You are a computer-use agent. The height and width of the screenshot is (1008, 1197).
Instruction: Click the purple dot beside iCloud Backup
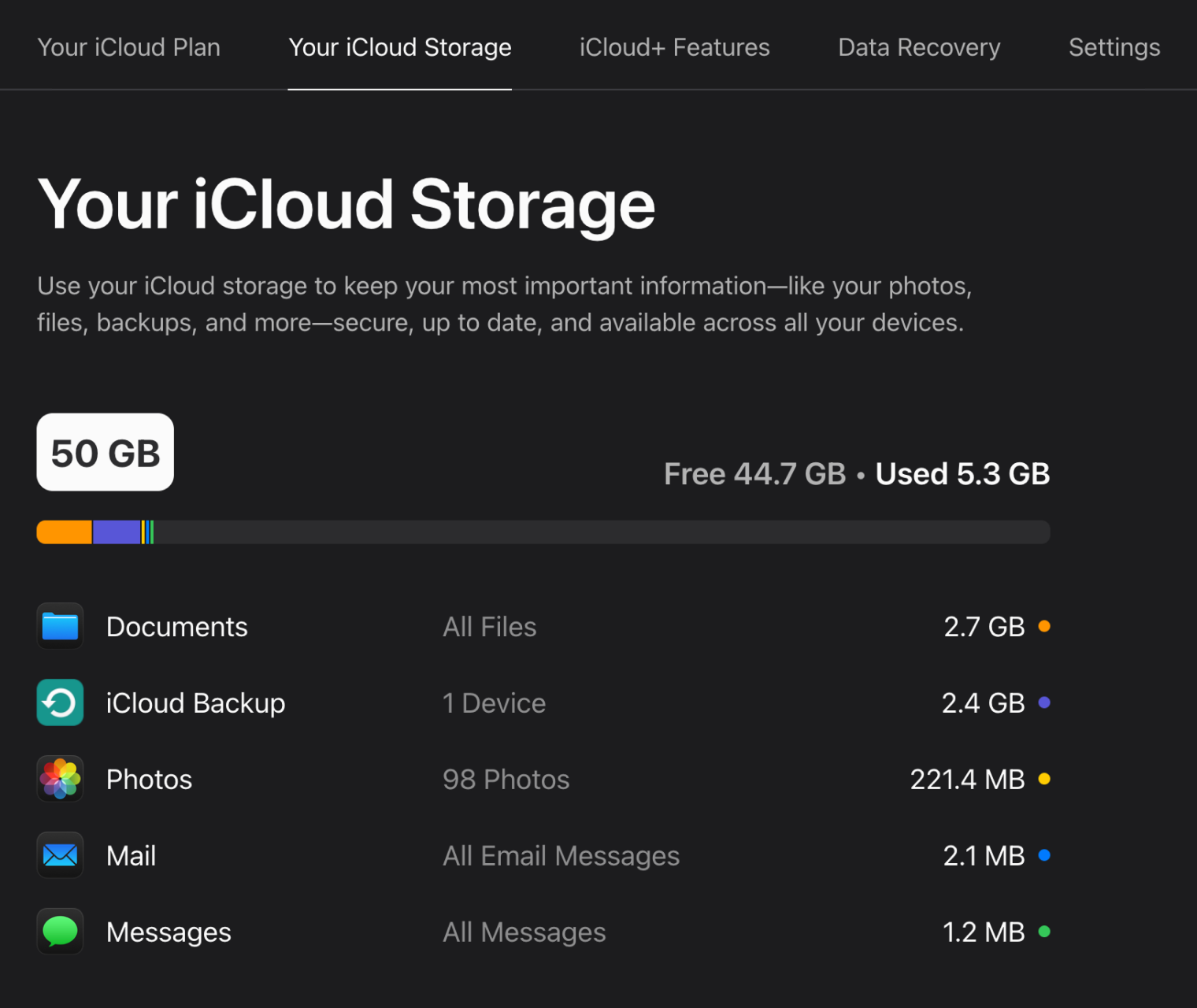coord(1045,702)
